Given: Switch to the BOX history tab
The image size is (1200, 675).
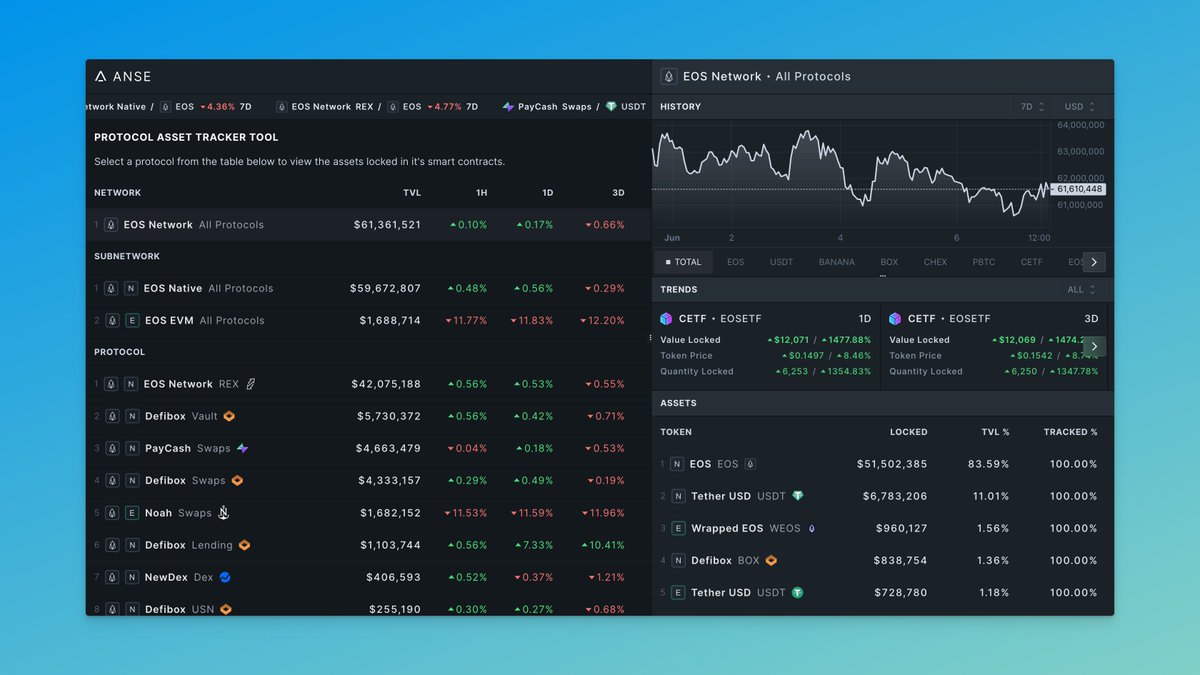Looking at the screenshot, I should pos(889,262).
